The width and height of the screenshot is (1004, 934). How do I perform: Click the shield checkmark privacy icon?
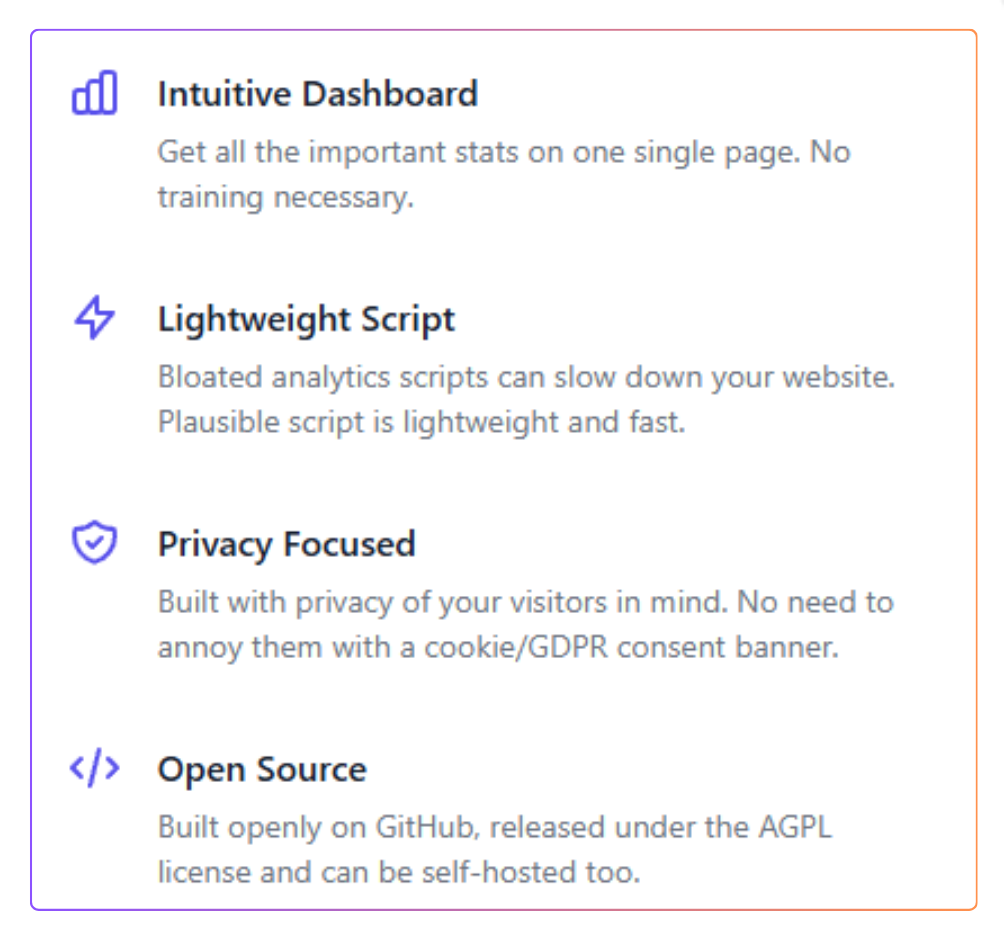tap(94, 542)
